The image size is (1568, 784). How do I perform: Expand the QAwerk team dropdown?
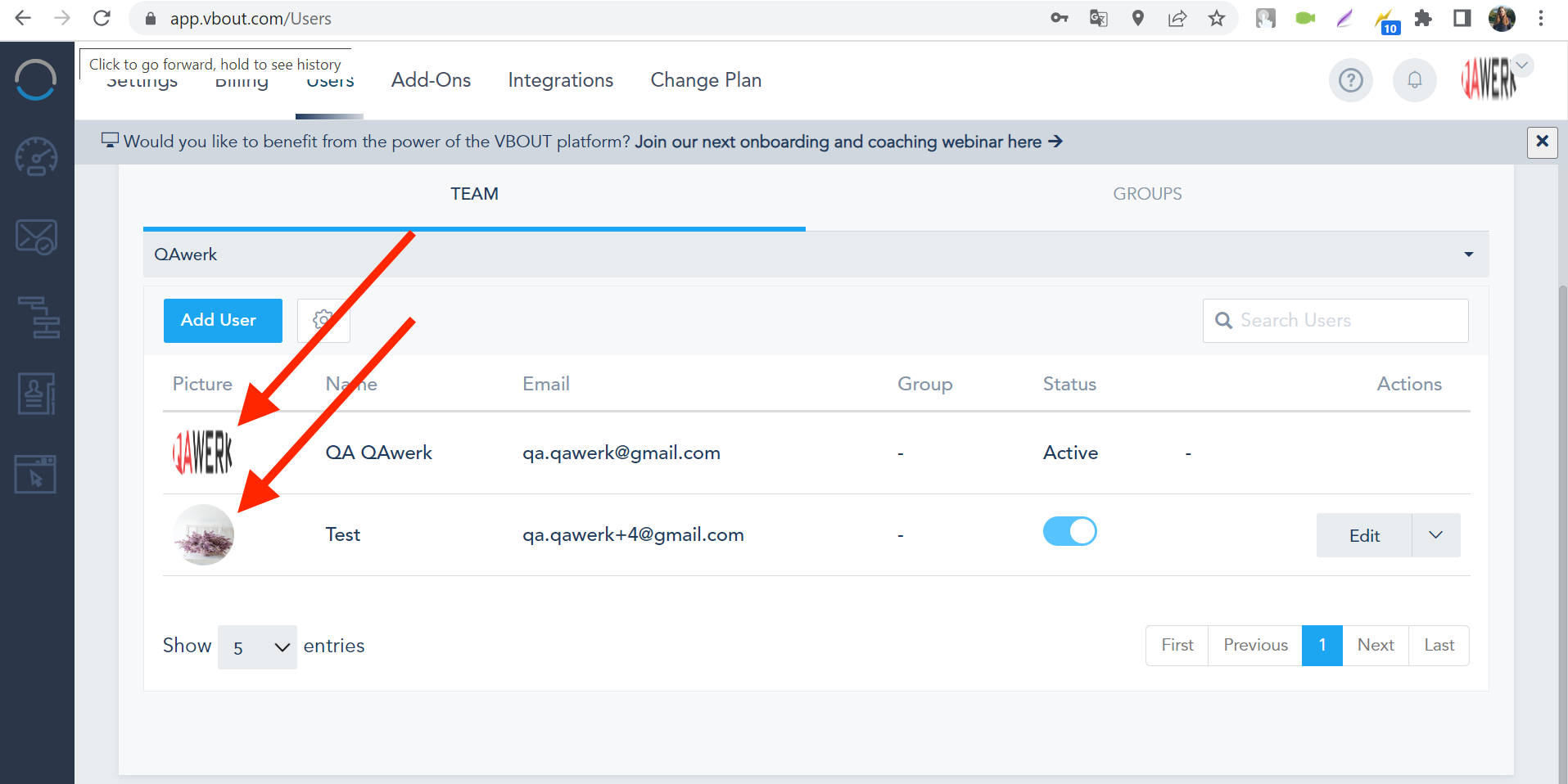click(x=816, y=255)
